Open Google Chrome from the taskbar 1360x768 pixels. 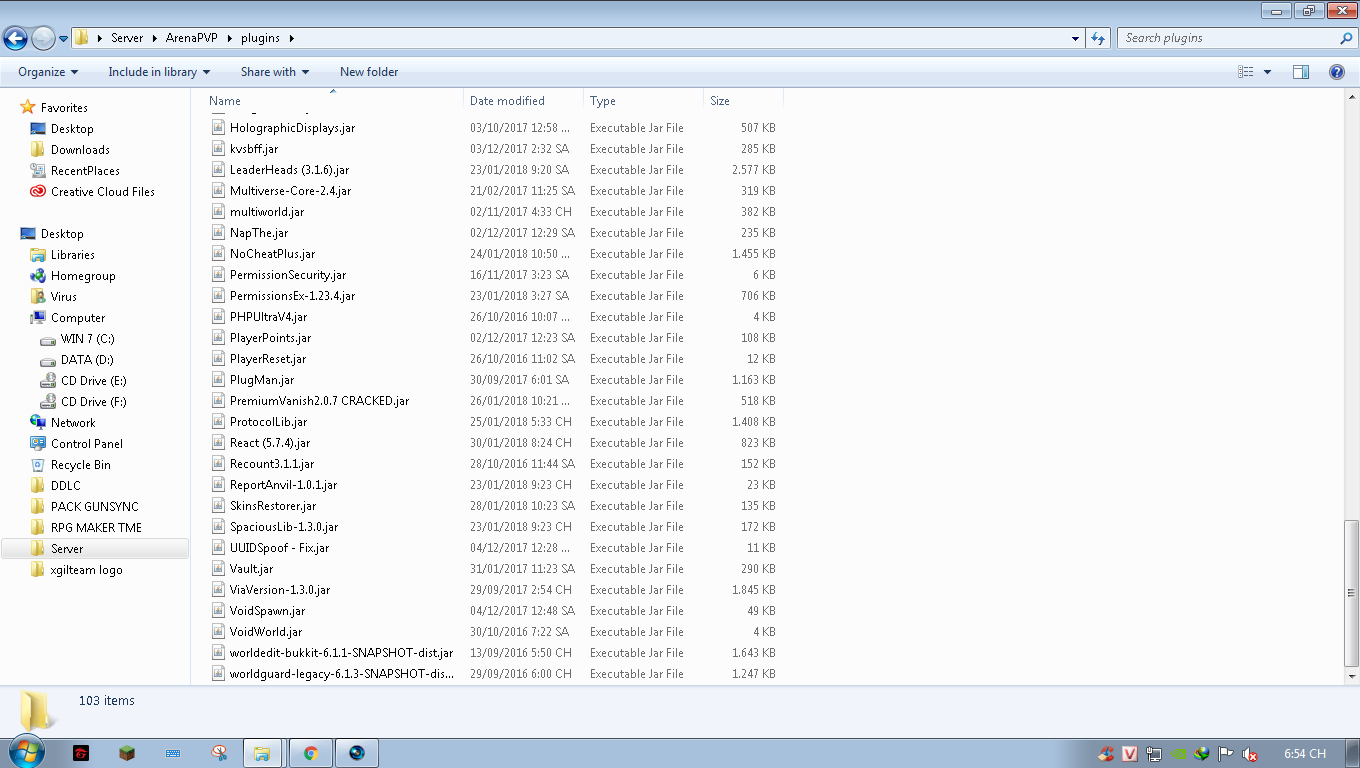pyautogui.click(x=311, y=753)
